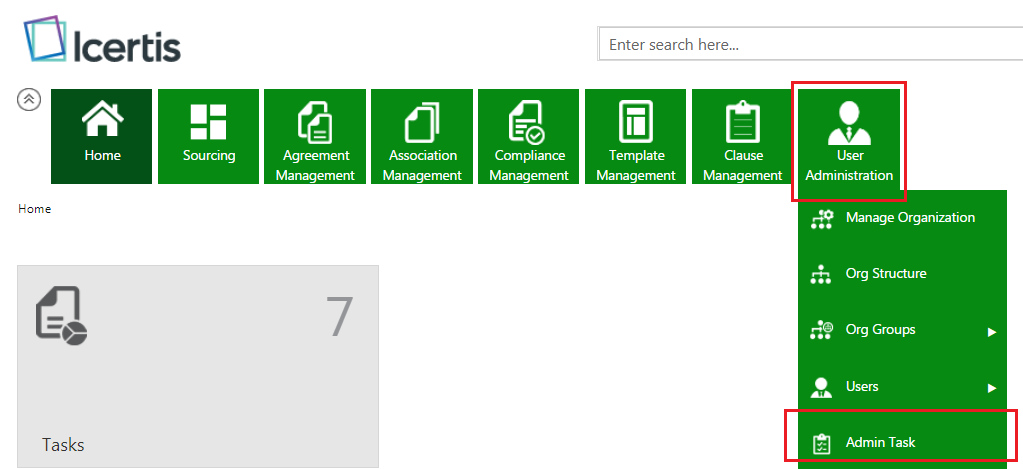Image resolution: width=1023 pixels, height=469 pixels.
Task: Collapse the navigation bar with double-chevron button
Action: [30, 100]
